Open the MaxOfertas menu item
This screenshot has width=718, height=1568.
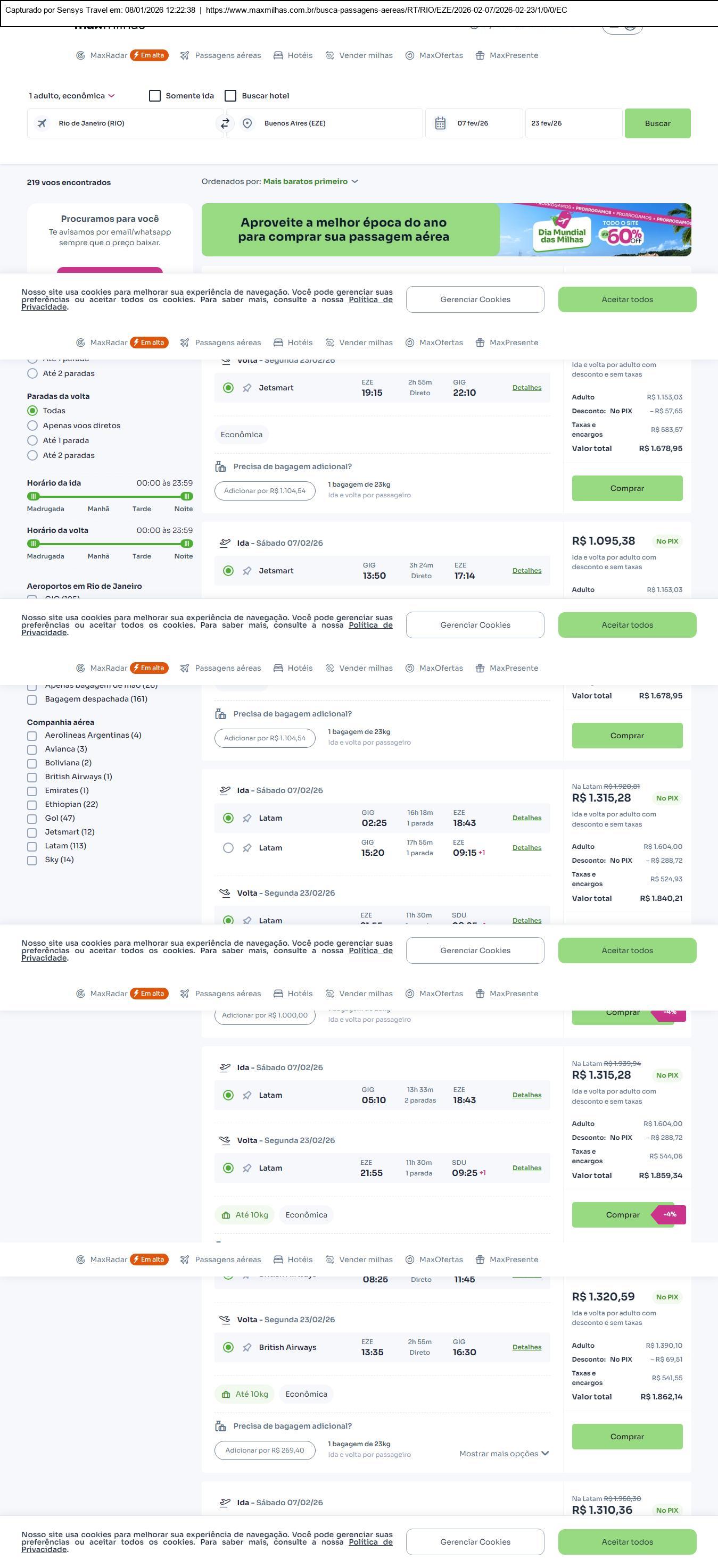point(434,55)
